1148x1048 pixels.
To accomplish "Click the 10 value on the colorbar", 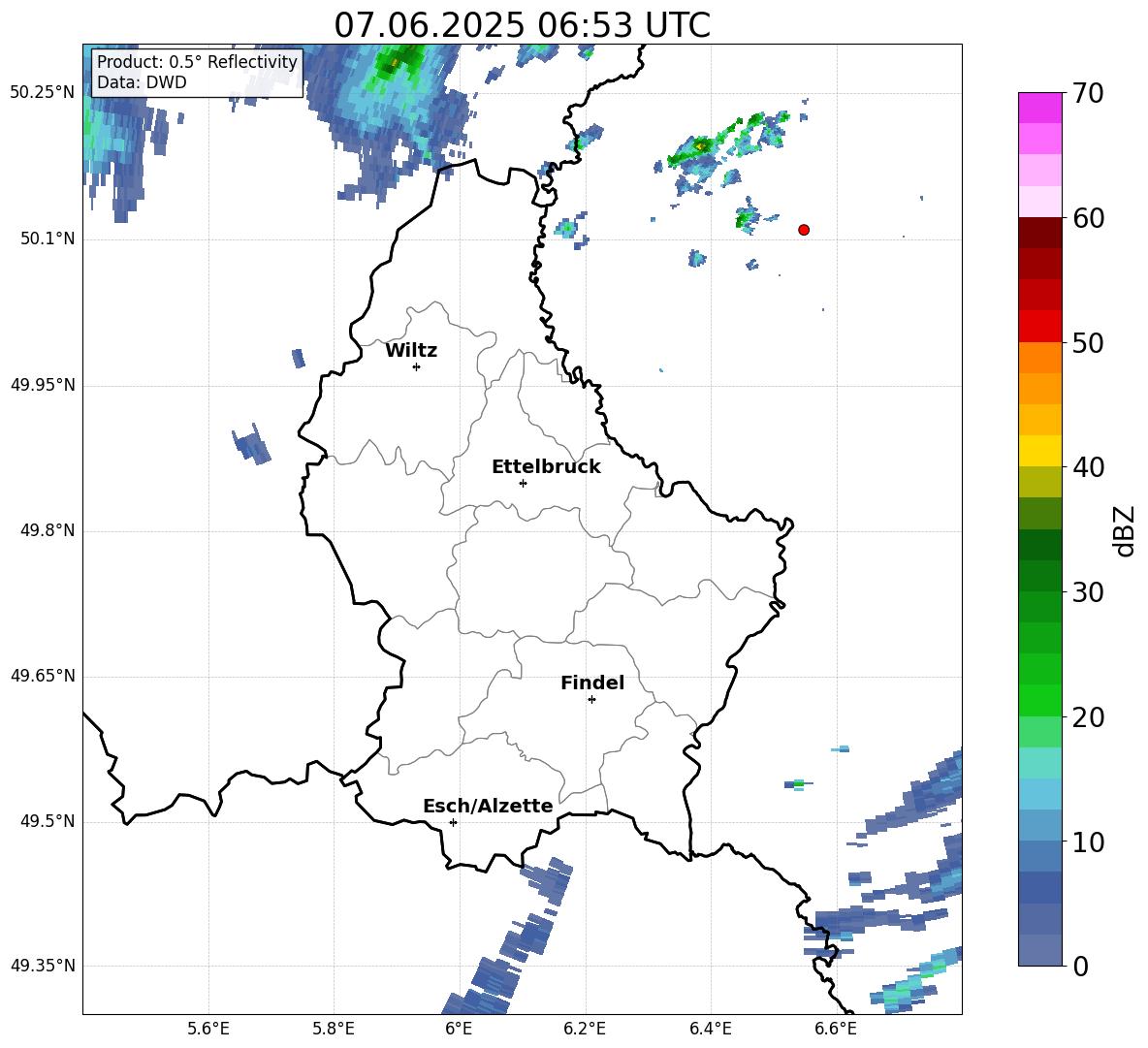I will [x=1088, y=842].
